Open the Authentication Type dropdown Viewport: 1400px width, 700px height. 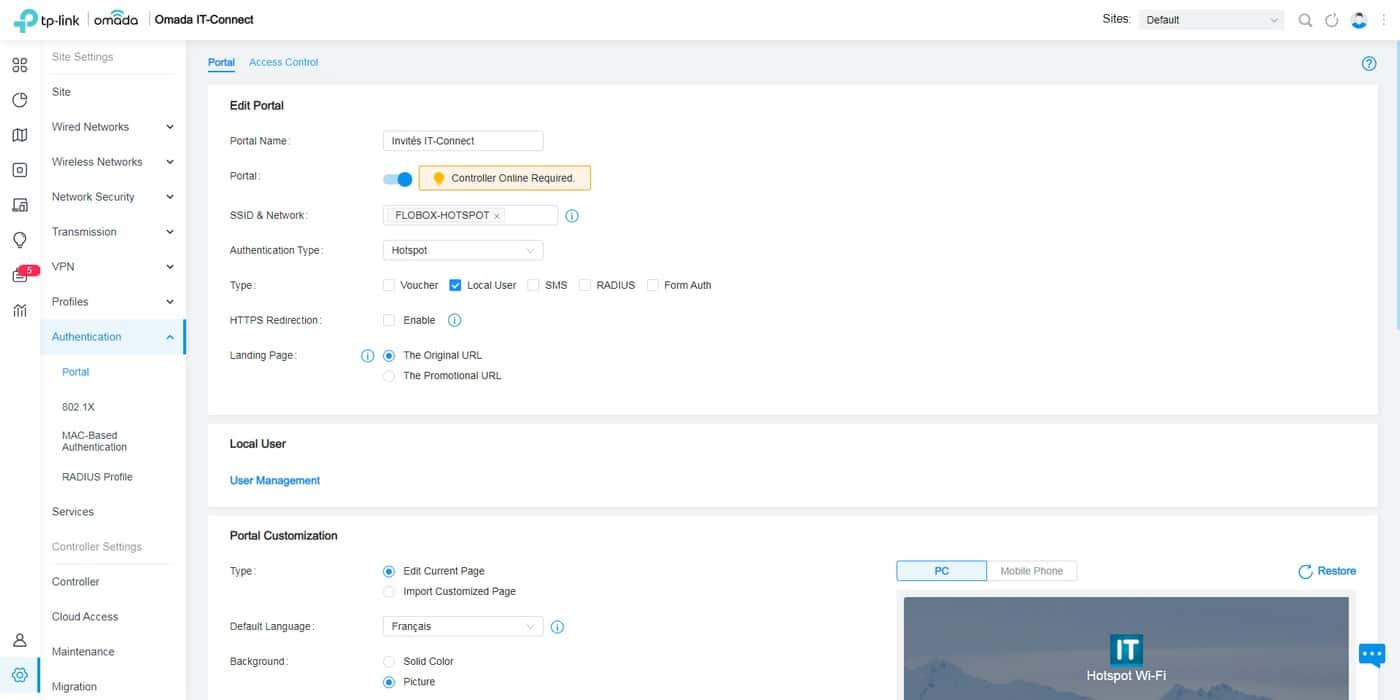coord(463,250)
